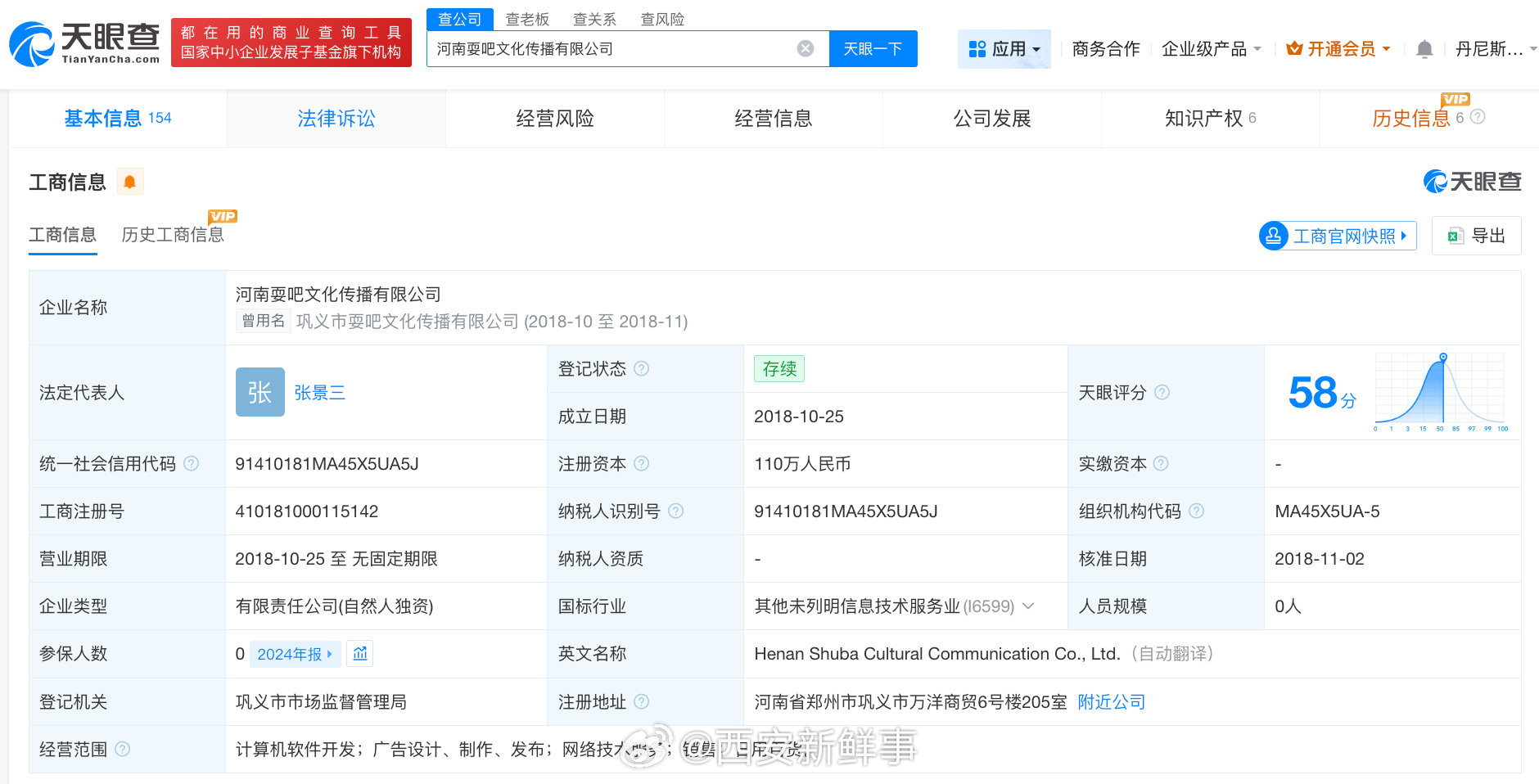Switch to the 查老板 search tab
This screenshot has height=784, width=1539.
pos(527,19)
